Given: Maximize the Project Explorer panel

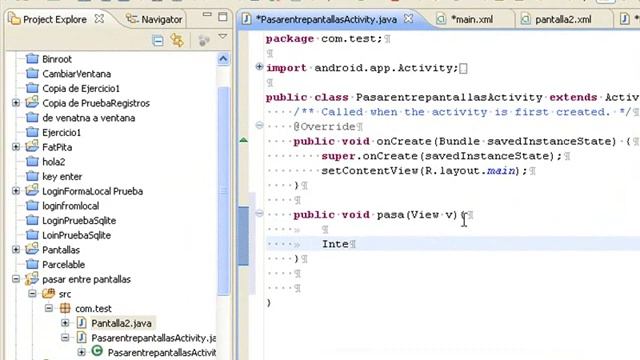Looking at the screenshot, I should tap(222, 17).
